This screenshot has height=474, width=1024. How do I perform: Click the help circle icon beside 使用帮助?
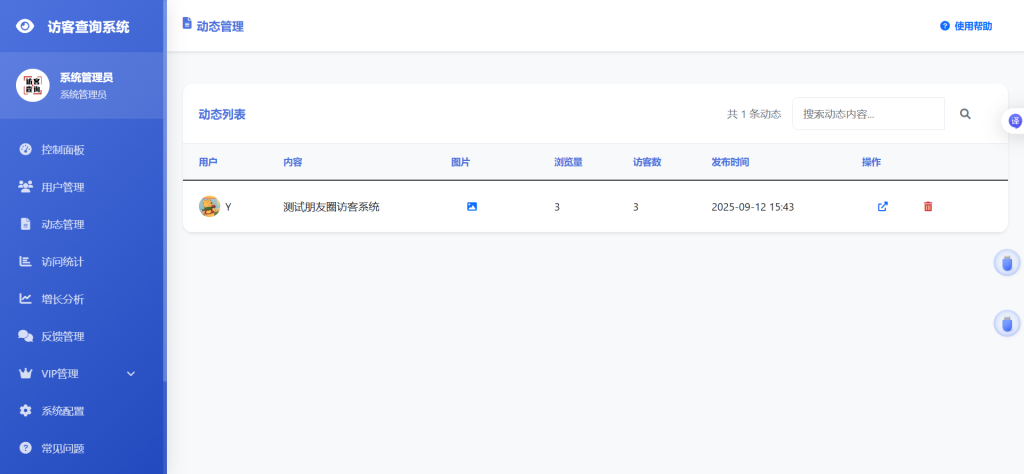tap(944, 26)
